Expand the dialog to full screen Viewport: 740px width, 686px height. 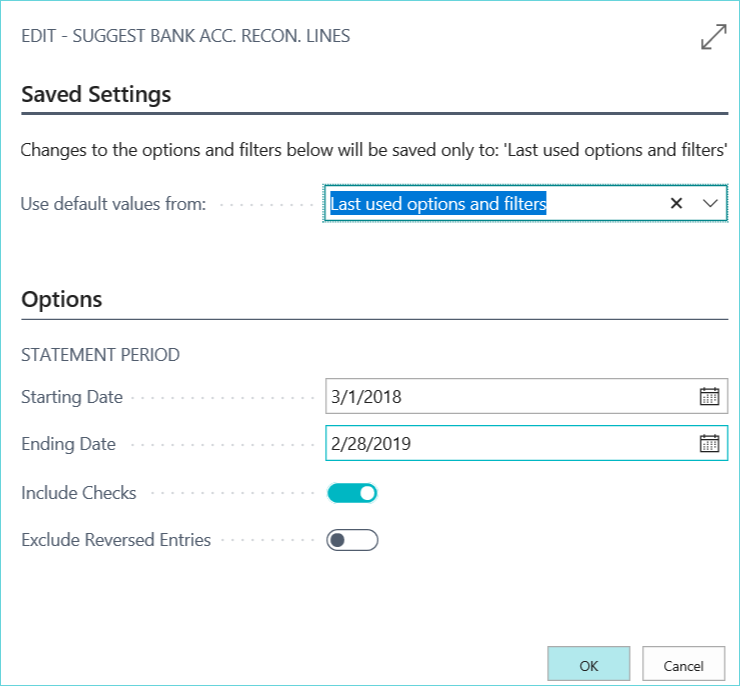click(714, 37)
